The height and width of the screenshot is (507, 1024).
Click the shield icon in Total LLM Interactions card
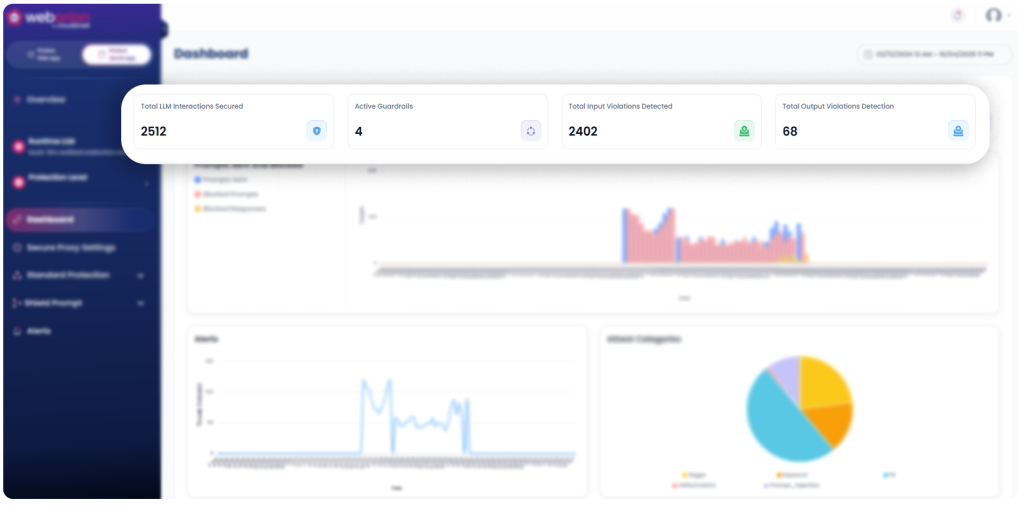[x=317, y=131]
